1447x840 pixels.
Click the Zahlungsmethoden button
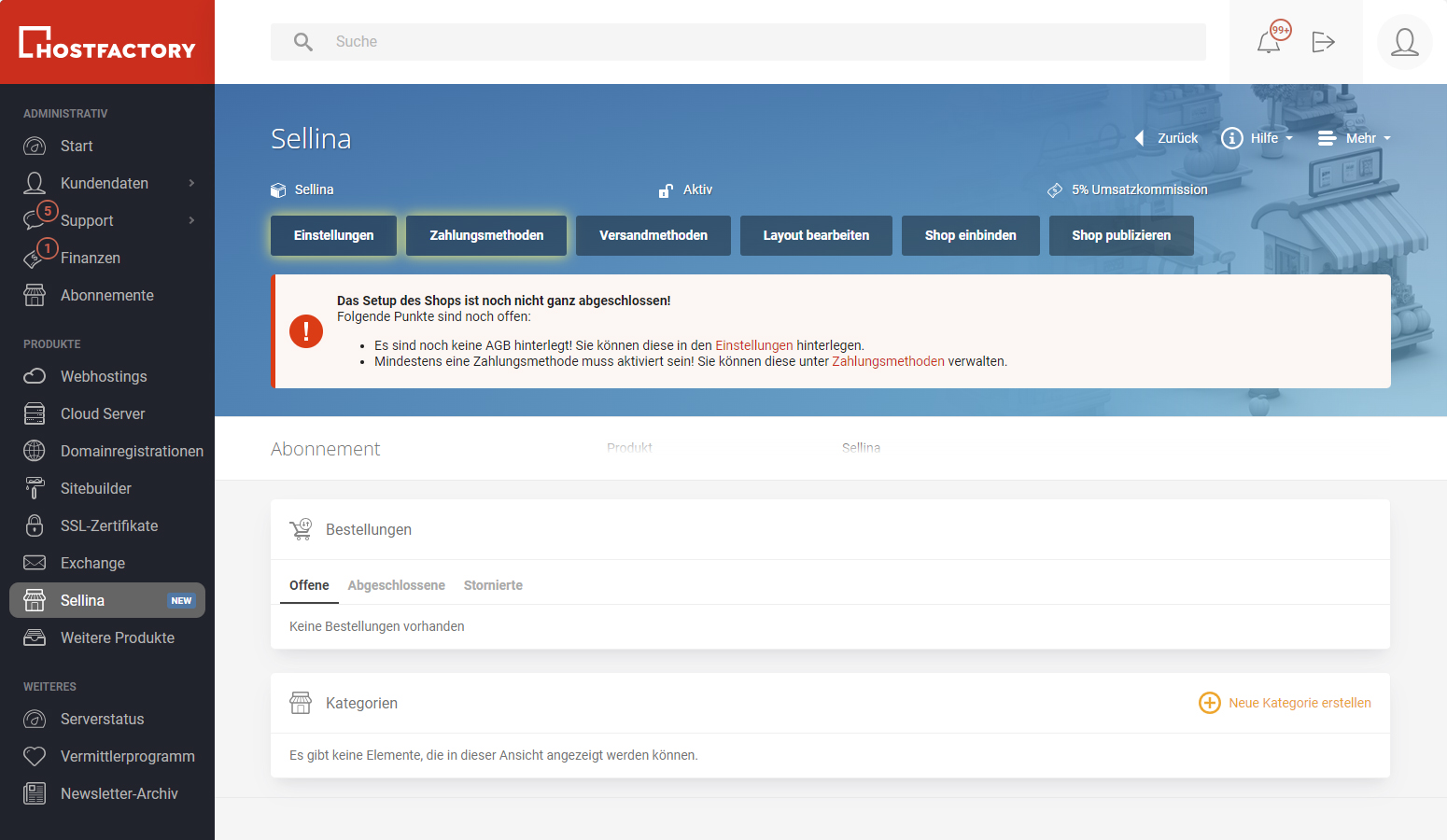point(486,235)
